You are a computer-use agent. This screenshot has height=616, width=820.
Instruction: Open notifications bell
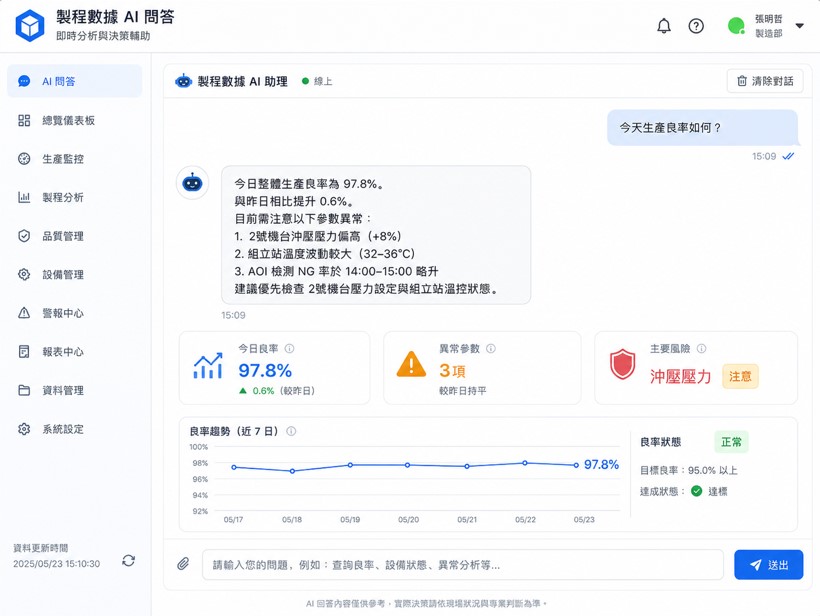click(x=664, y=26)
